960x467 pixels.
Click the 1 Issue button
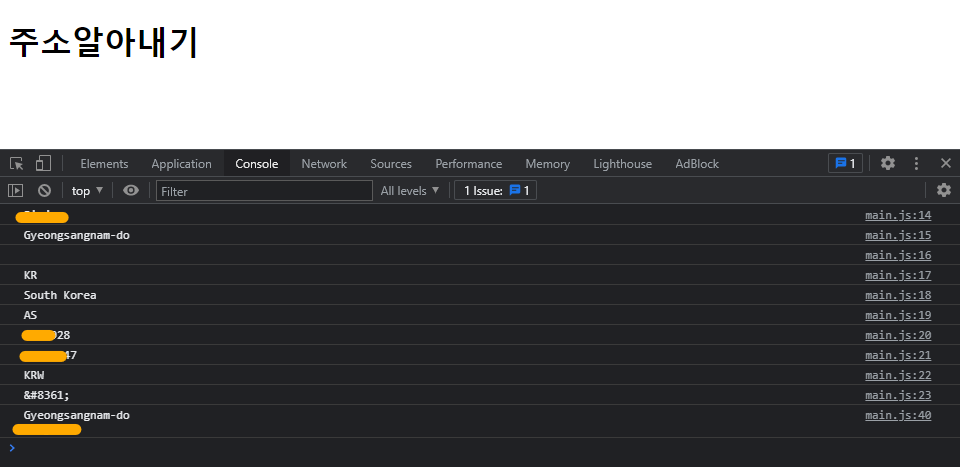[x=495, y=191]
